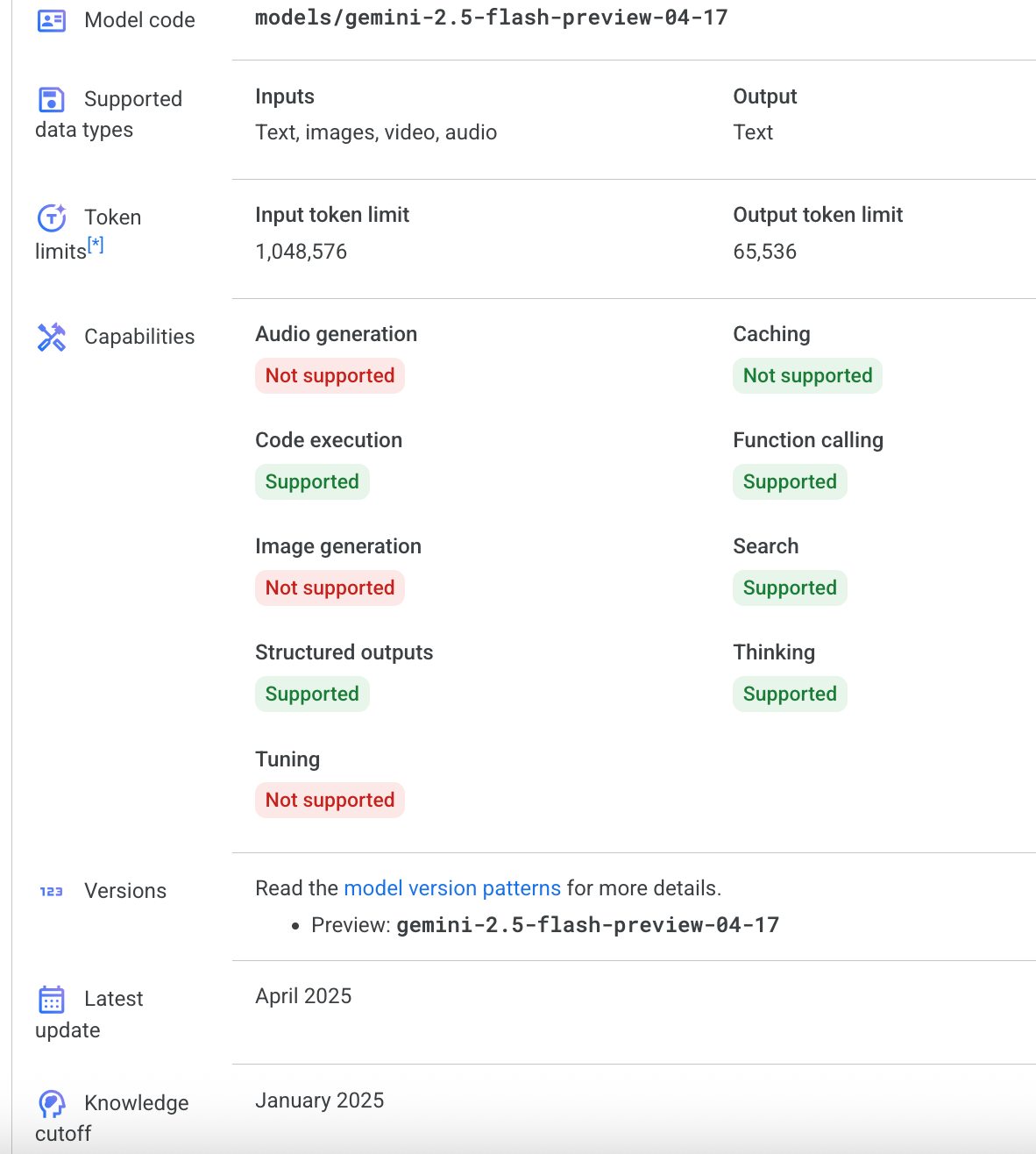The width and height of the screenshot is (1036, 1154).
Task: Click the Versions 123 icon
Action: tap(50, 891)
